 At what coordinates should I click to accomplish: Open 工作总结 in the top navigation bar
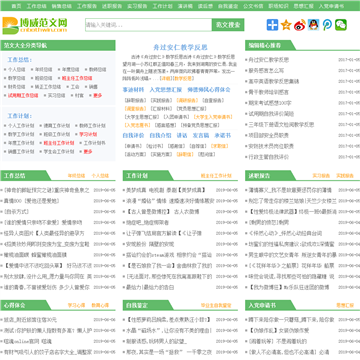37,6
